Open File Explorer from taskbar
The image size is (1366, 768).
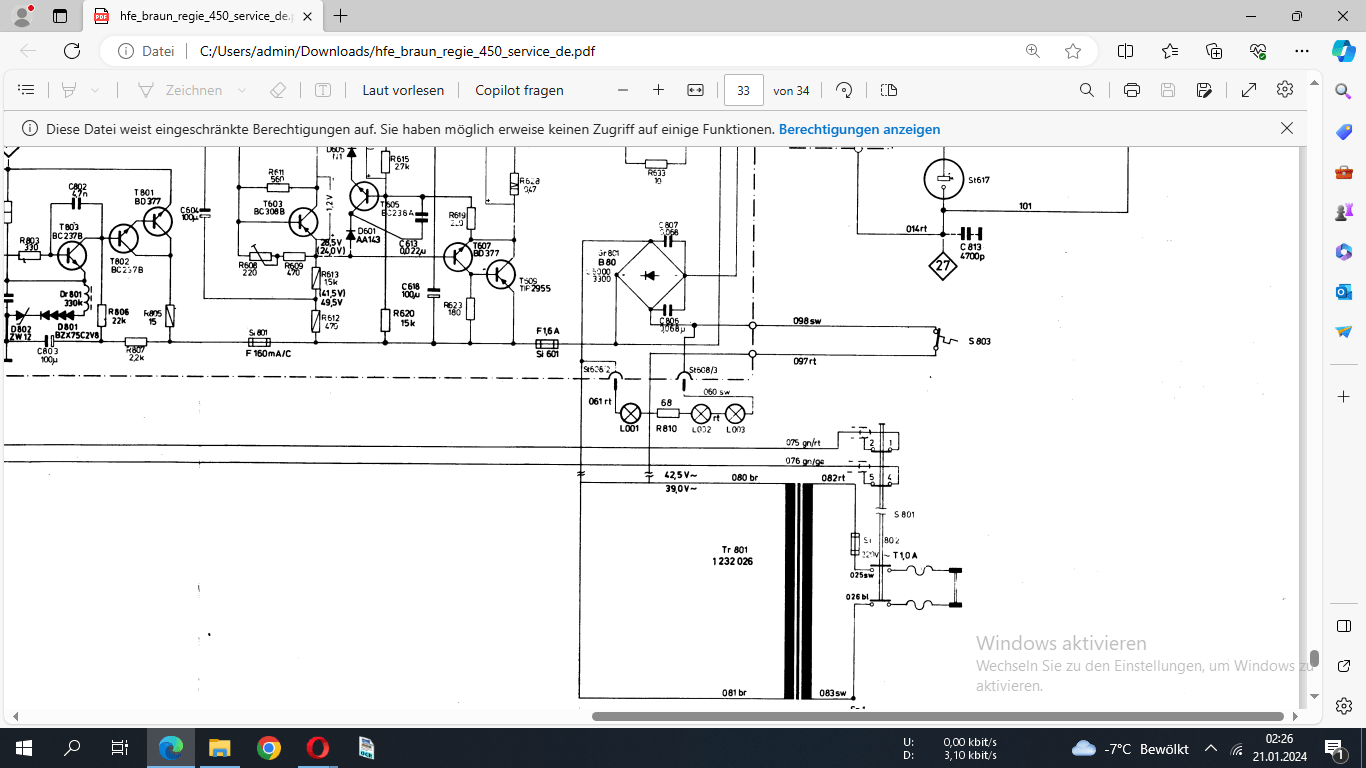(x=219, y=748)
